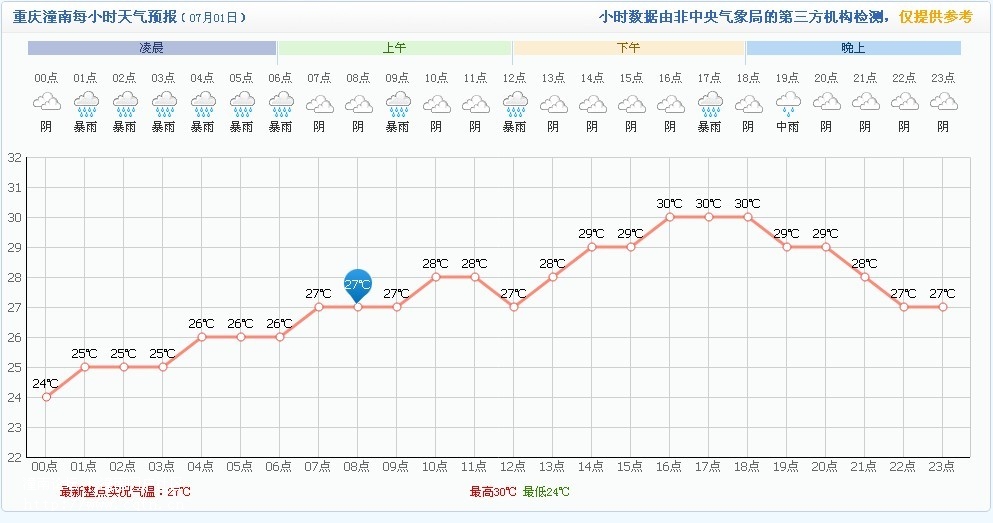
Task: Click the 23点 cloudy weather icon
Action: tap(944, 102)
